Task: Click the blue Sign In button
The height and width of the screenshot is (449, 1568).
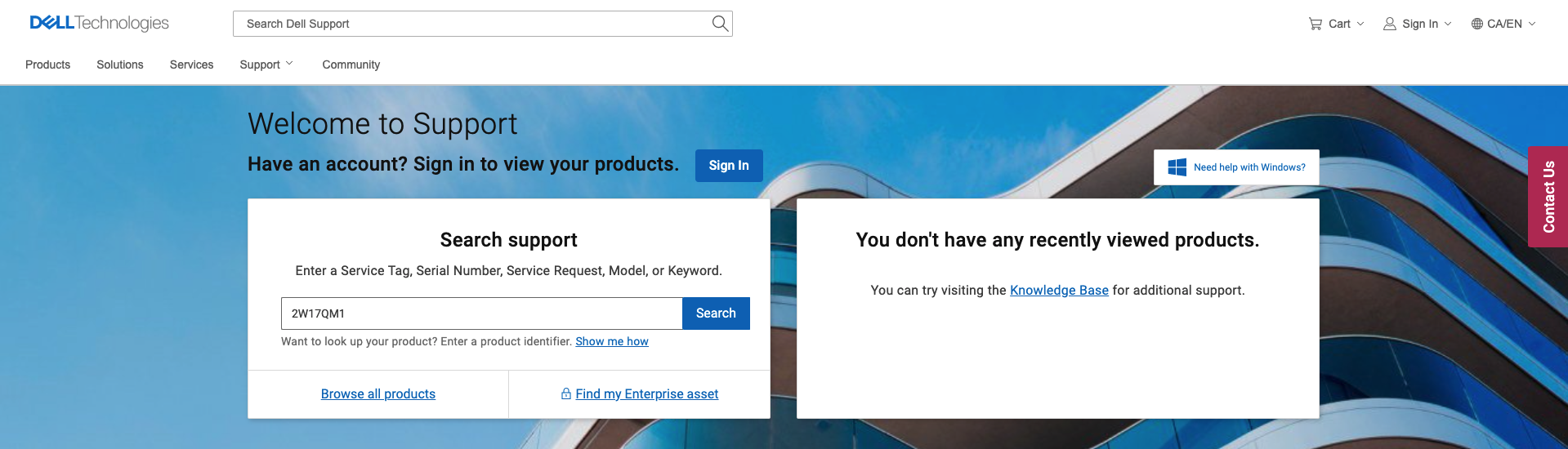Action: click(729, 166)
